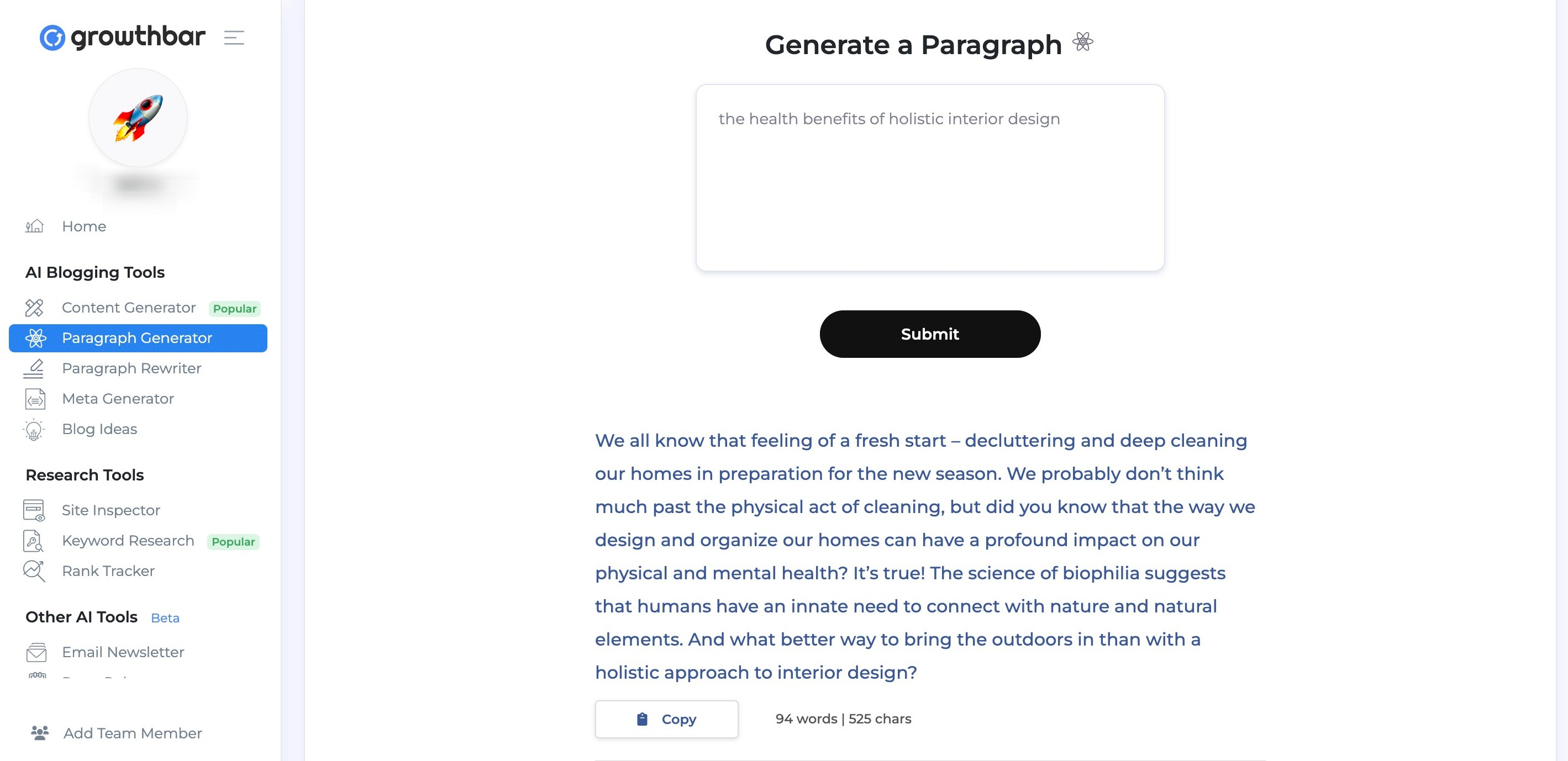The image size is (1568, 761).
Task: Collapse sidebar with hamburger menu icon
Action: click(x=234, y=38)
